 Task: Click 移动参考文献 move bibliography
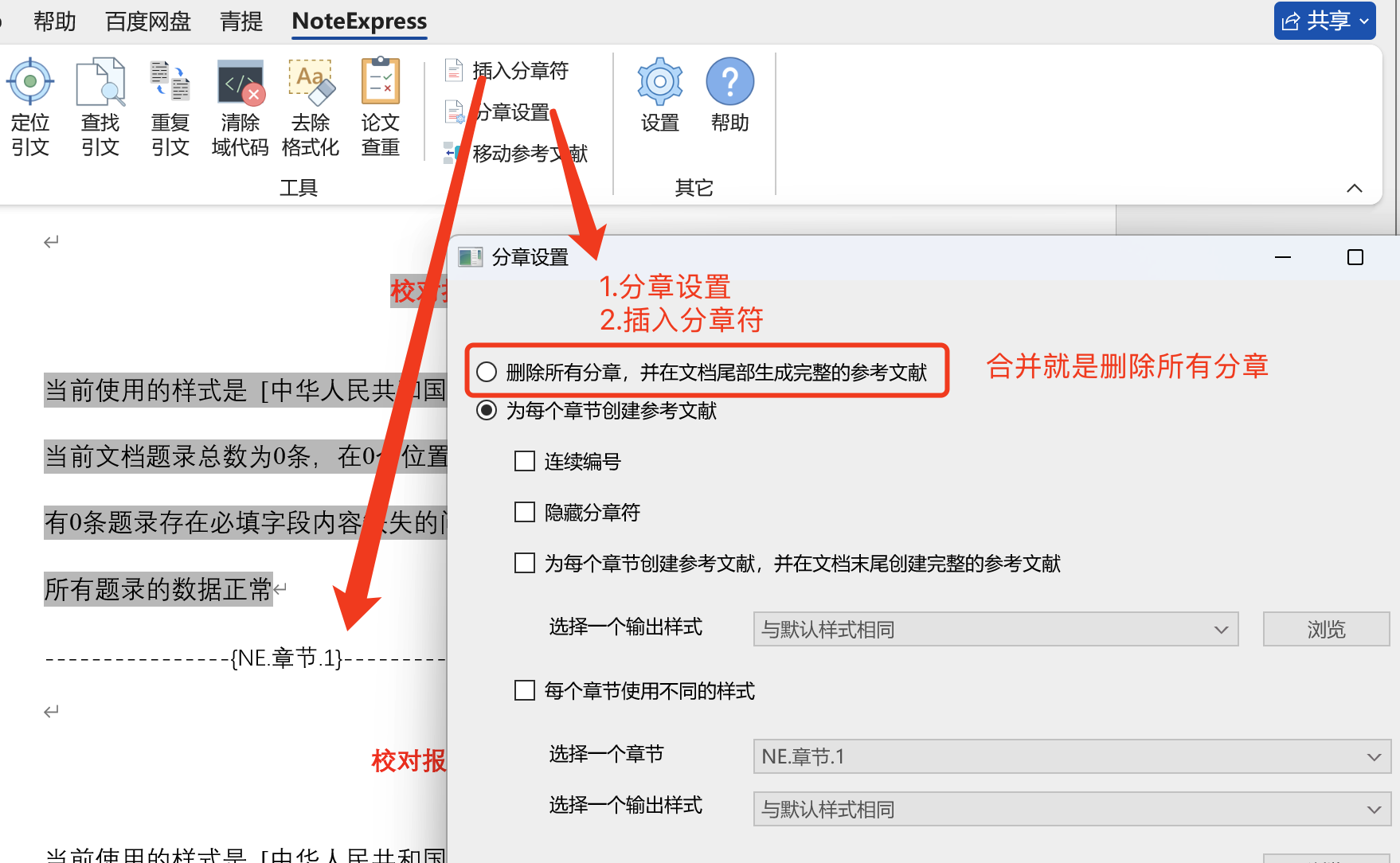click(515, 153)
